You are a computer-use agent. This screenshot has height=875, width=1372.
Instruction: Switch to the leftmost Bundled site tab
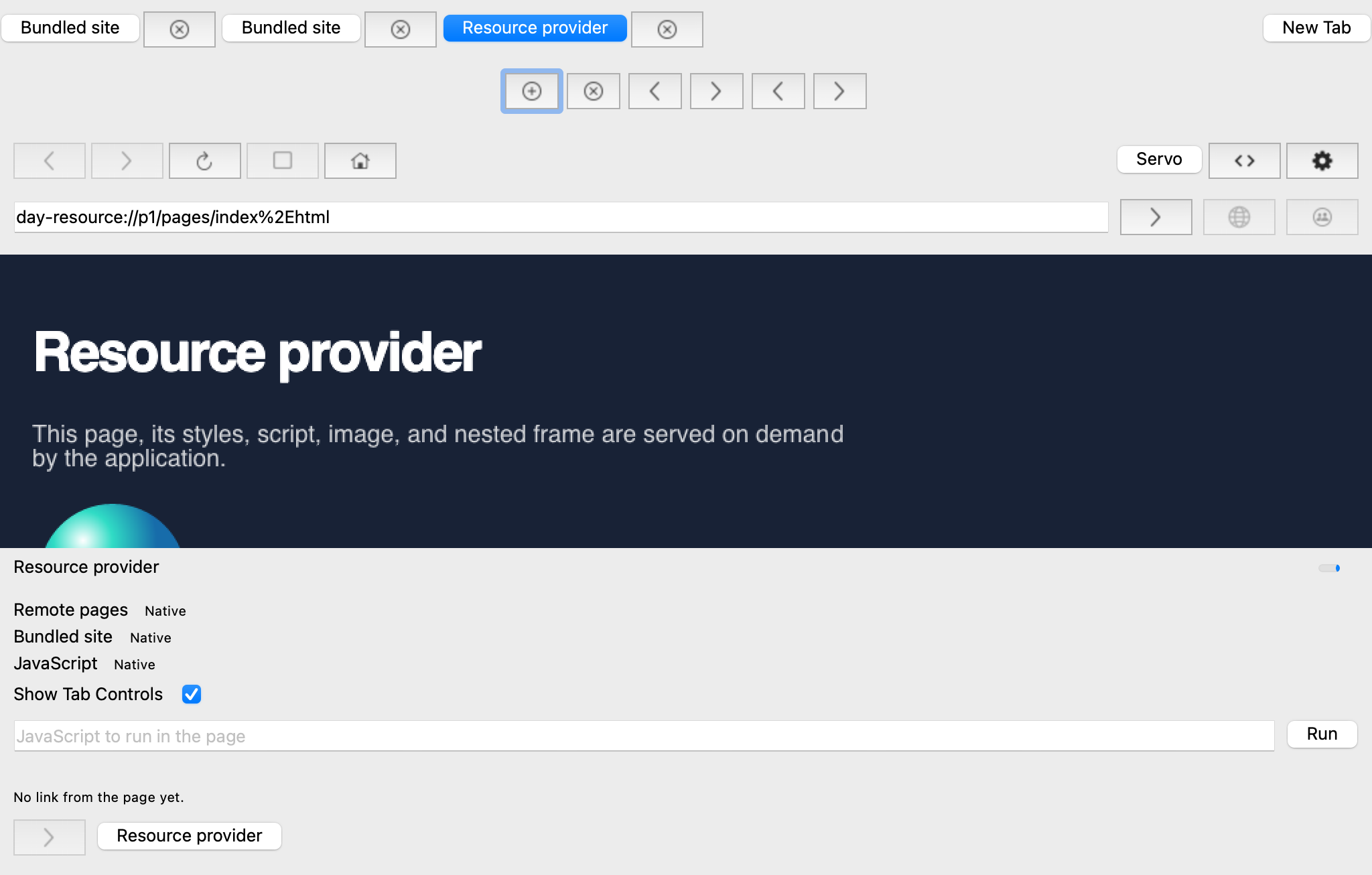(70, 28)
